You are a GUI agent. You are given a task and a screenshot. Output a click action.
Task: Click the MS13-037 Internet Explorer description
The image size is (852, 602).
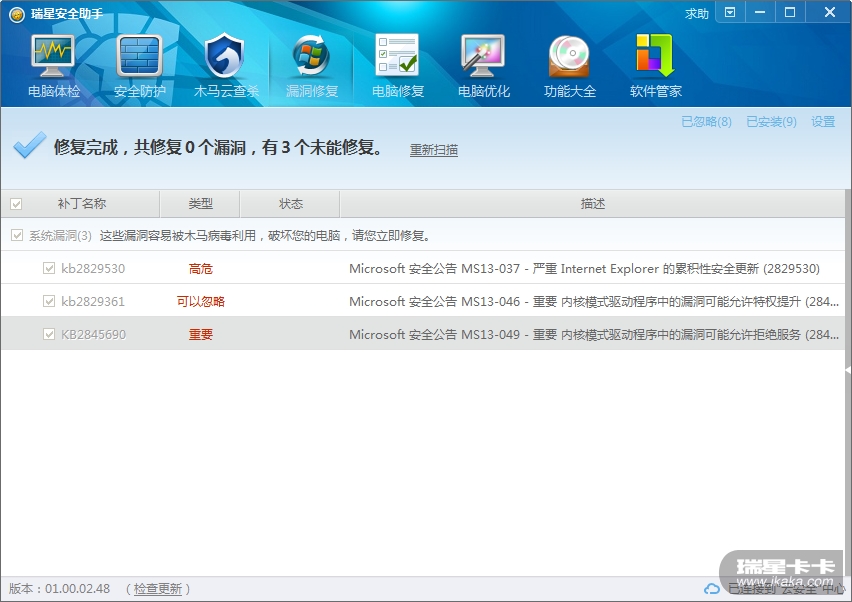point(584,268)
